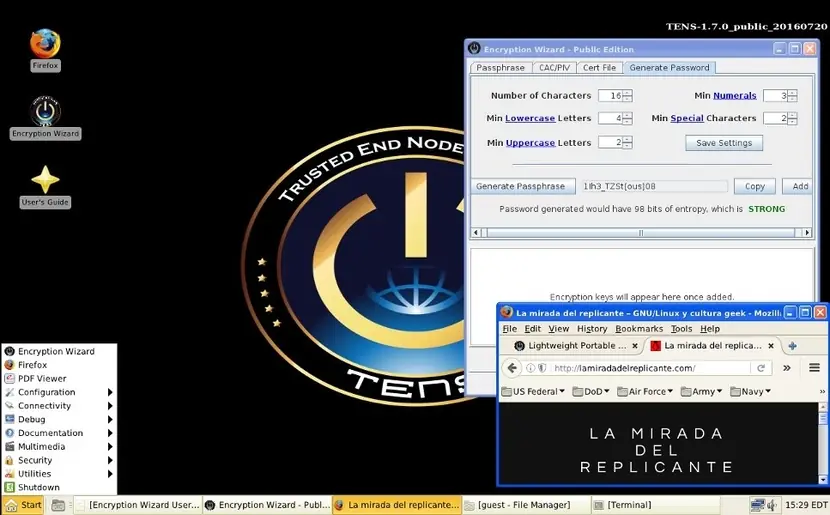Expand the Security submenu arrow

click(x=110, y=460)
